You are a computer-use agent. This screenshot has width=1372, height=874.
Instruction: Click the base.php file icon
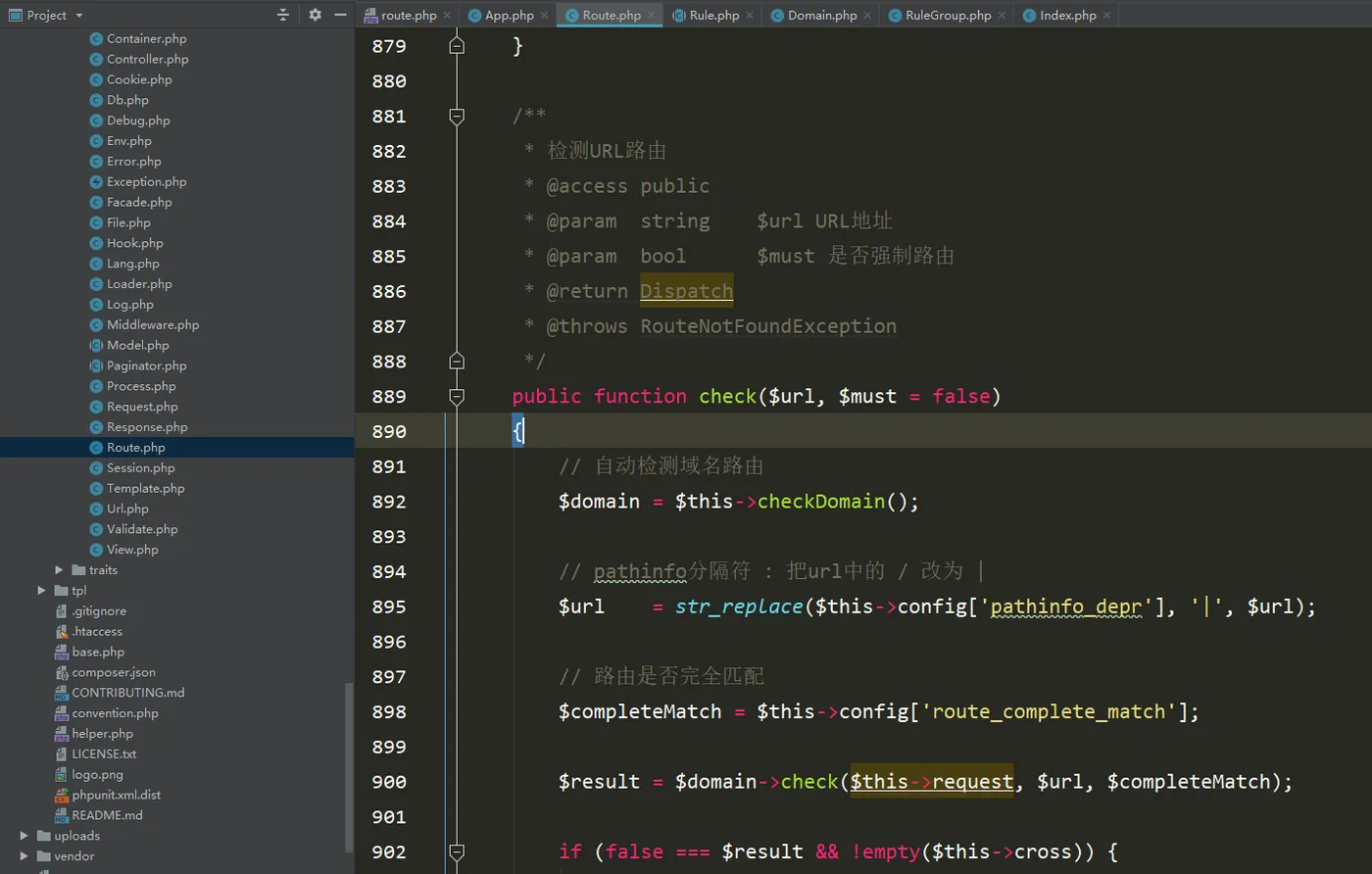coord(62,653)
